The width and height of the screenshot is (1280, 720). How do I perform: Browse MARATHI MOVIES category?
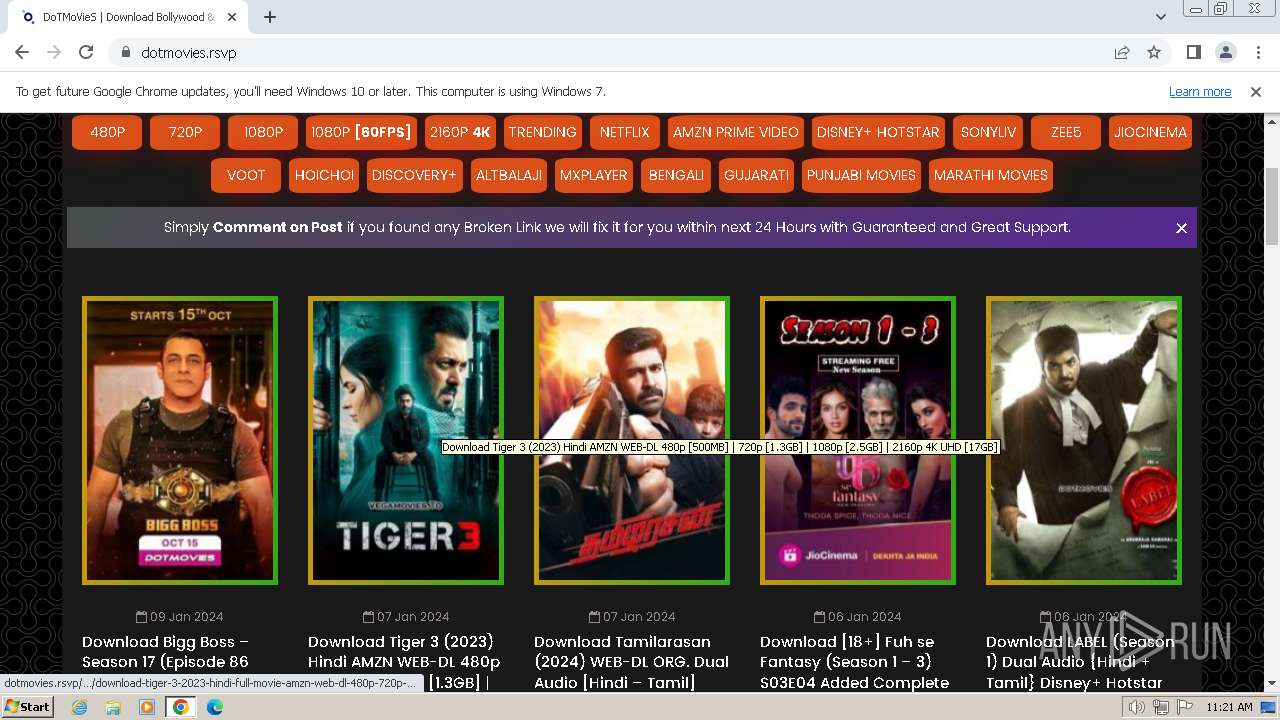coord(991,175)
